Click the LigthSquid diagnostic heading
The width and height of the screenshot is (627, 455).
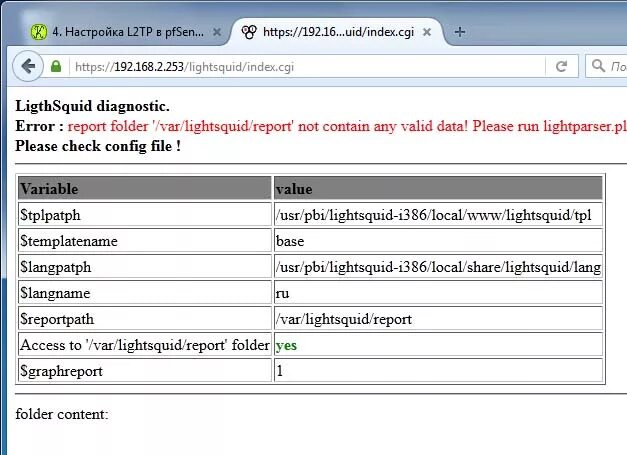pos(92,106)
